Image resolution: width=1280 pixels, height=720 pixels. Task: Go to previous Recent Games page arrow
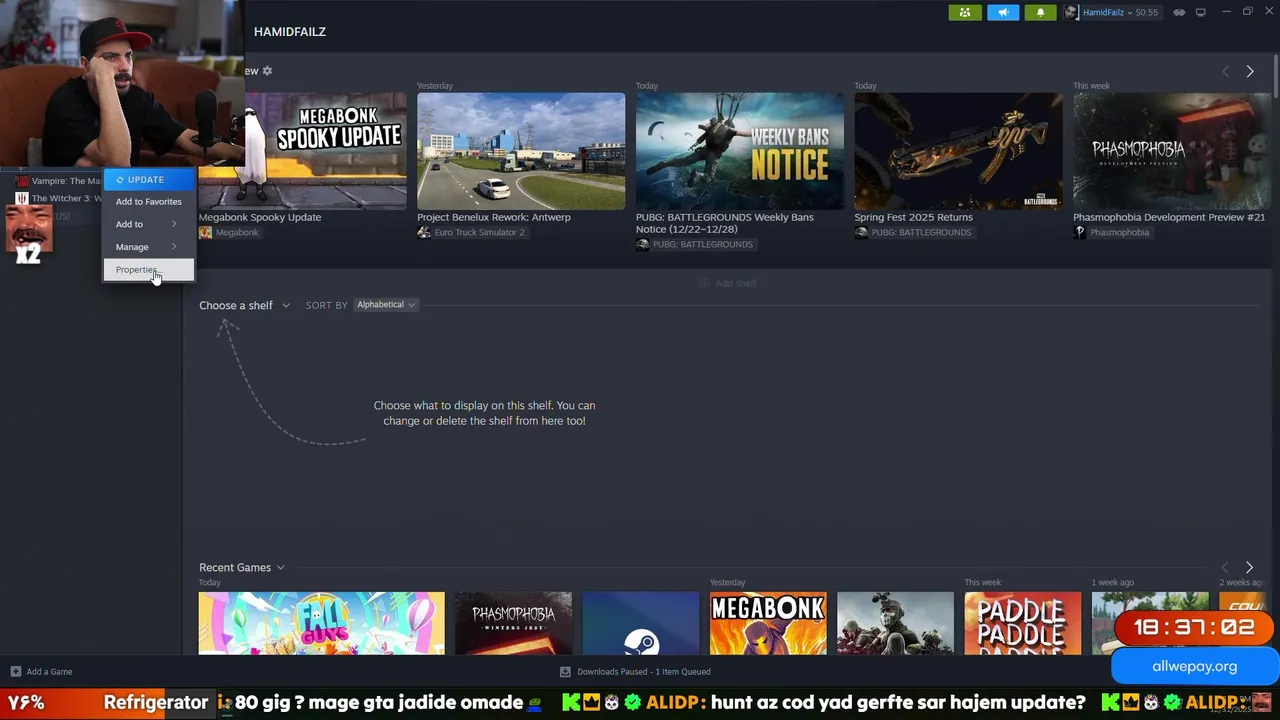click(1226, 568)
